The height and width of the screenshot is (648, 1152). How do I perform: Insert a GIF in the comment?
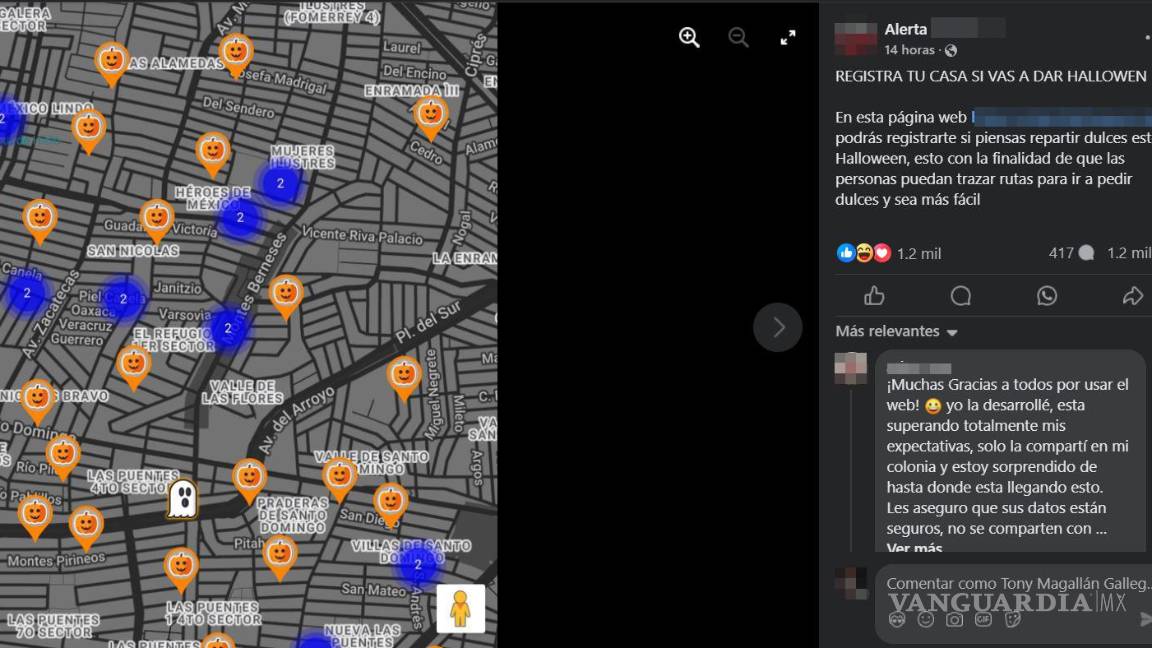(983, 620)
